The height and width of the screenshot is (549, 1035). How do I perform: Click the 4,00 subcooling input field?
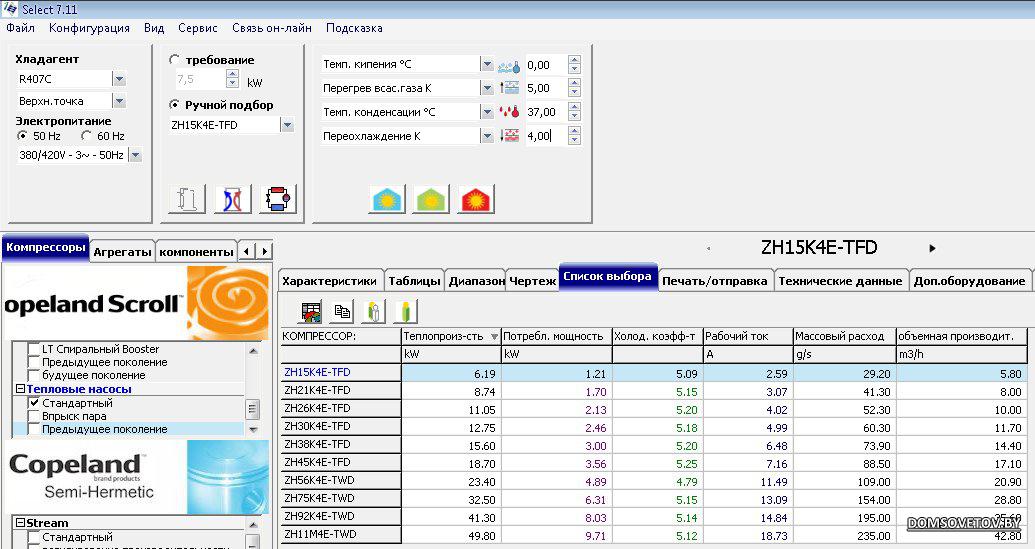coord(546,136)
